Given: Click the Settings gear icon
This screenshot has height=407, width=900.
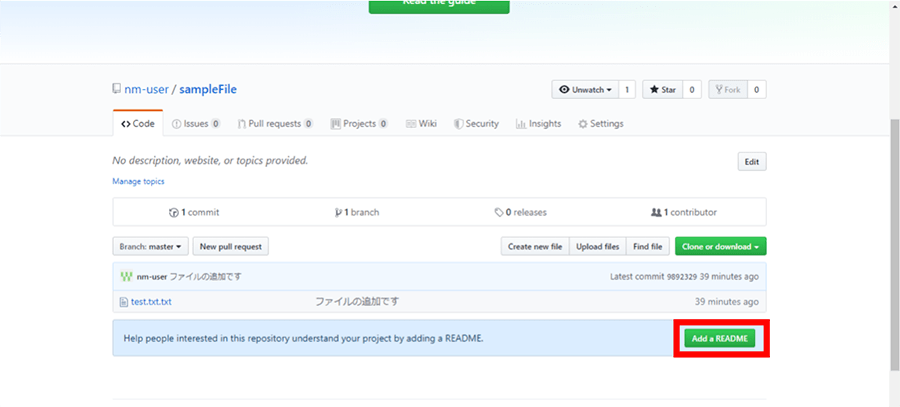Looking at the screenshot, I should (583, 124).
